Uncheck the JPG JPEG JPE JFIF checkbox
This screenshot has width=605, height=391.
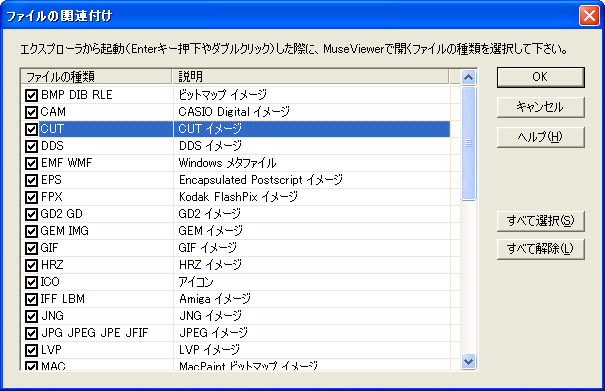click(31, 333)
